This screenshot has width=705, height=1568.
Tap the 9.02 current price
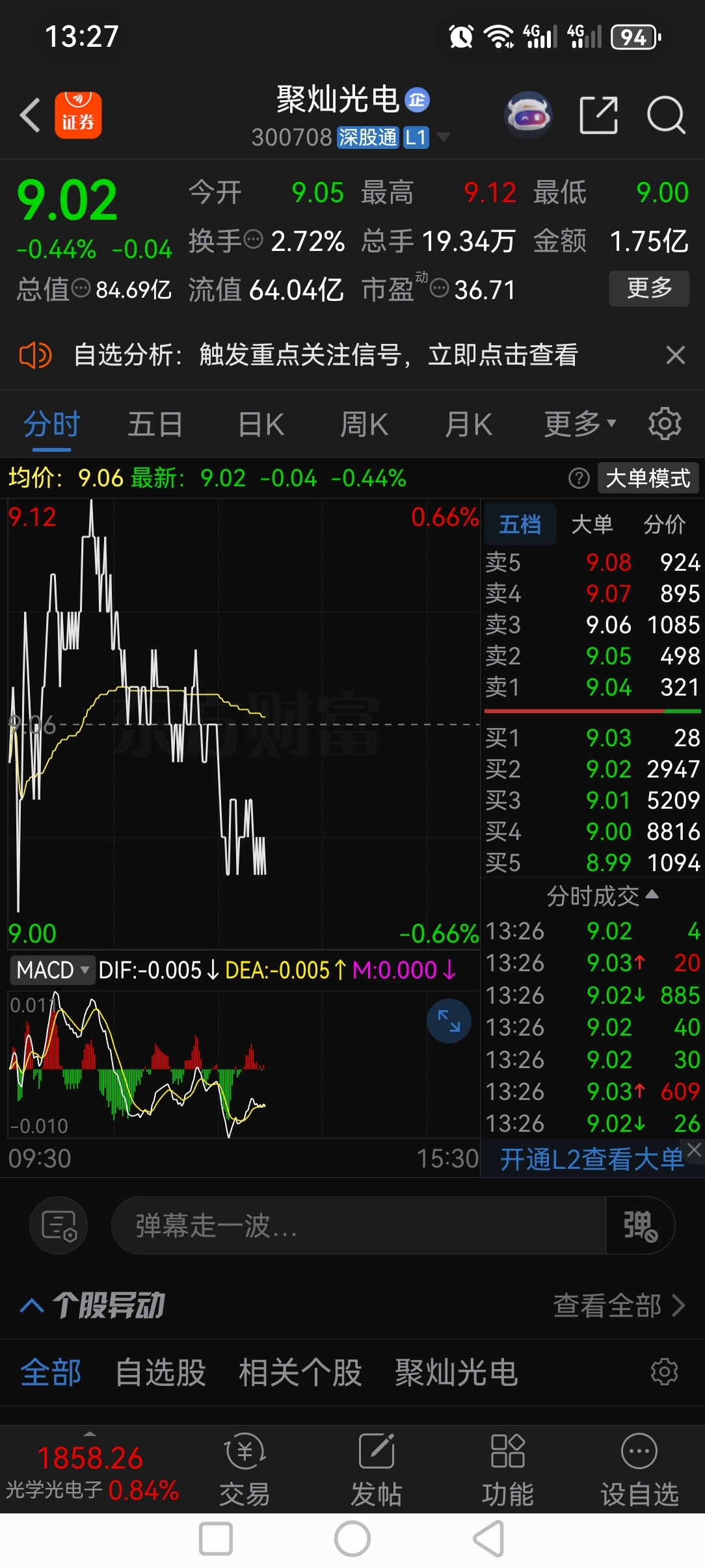click(68, 200)
